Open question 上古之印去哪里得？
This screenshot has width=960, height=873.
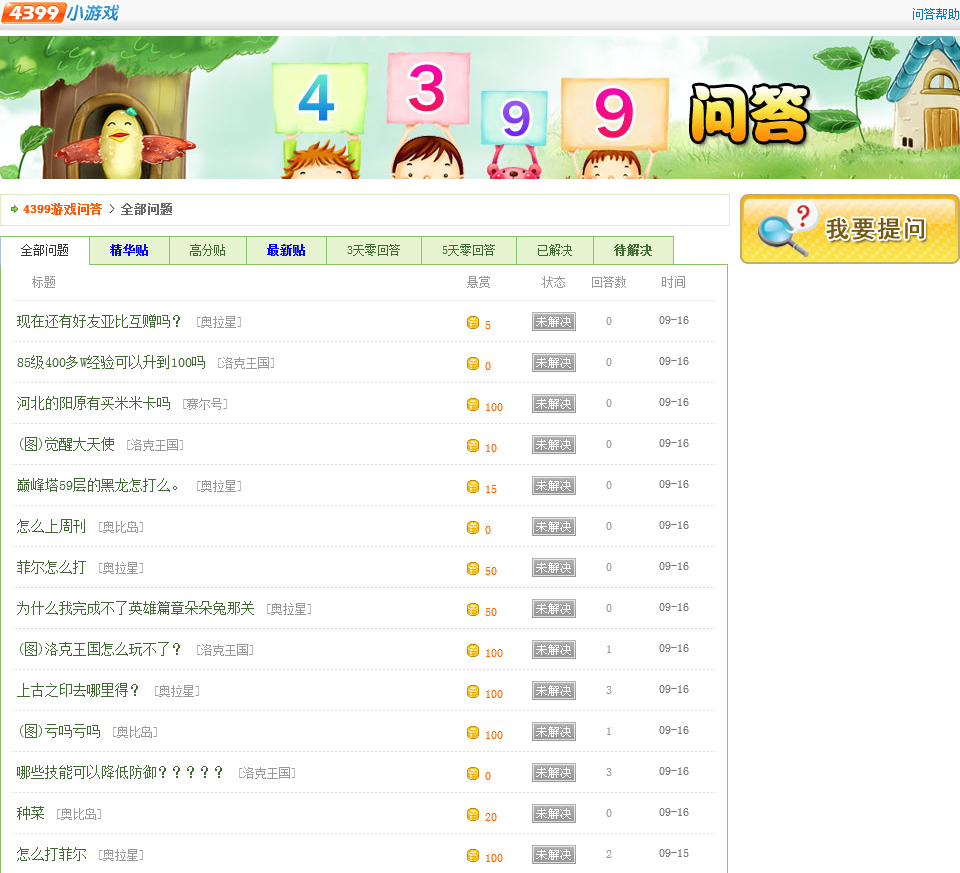pos(78,691)
